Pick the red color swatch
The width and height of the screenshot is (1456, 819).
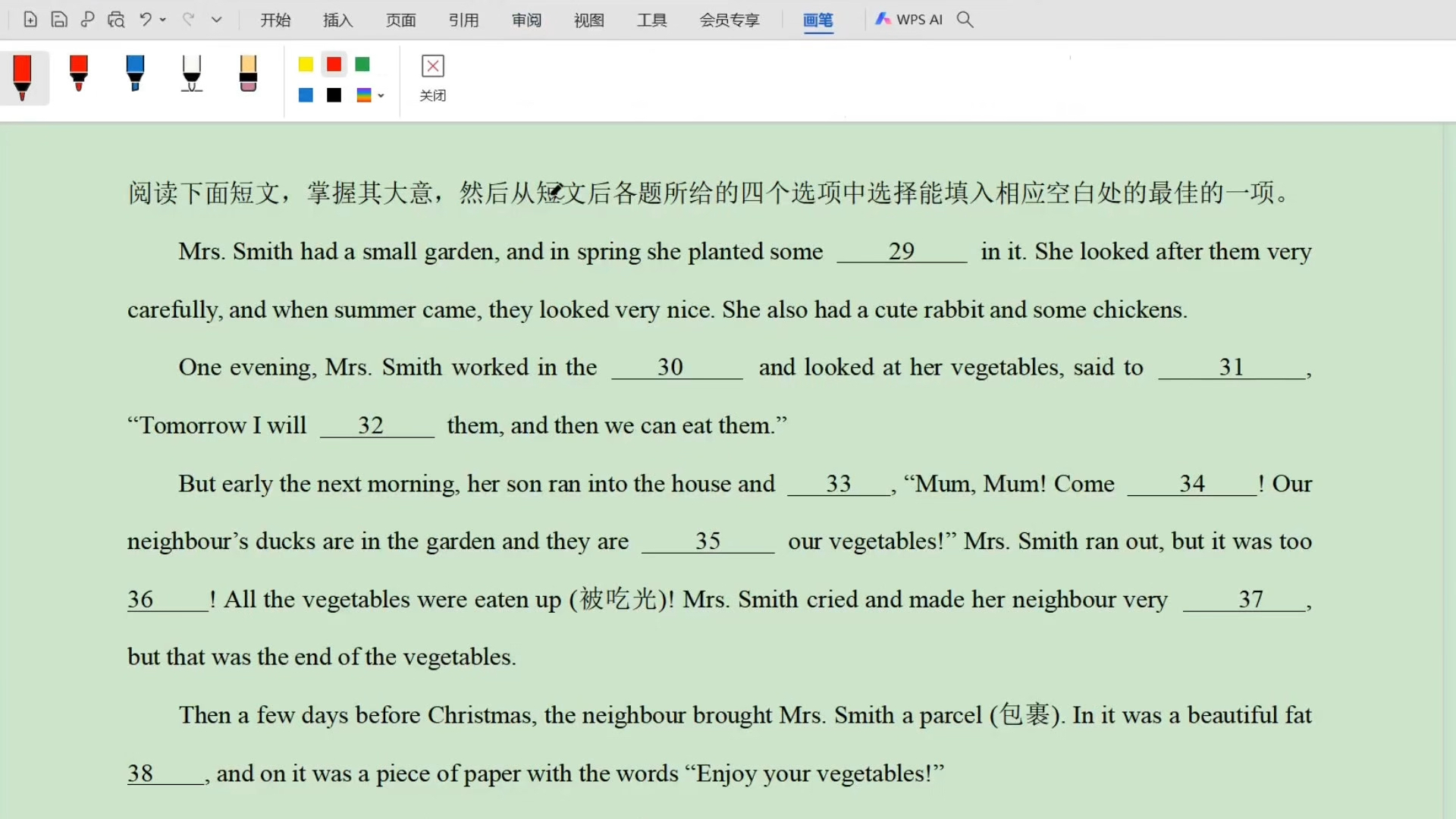[x=334, y=64]
